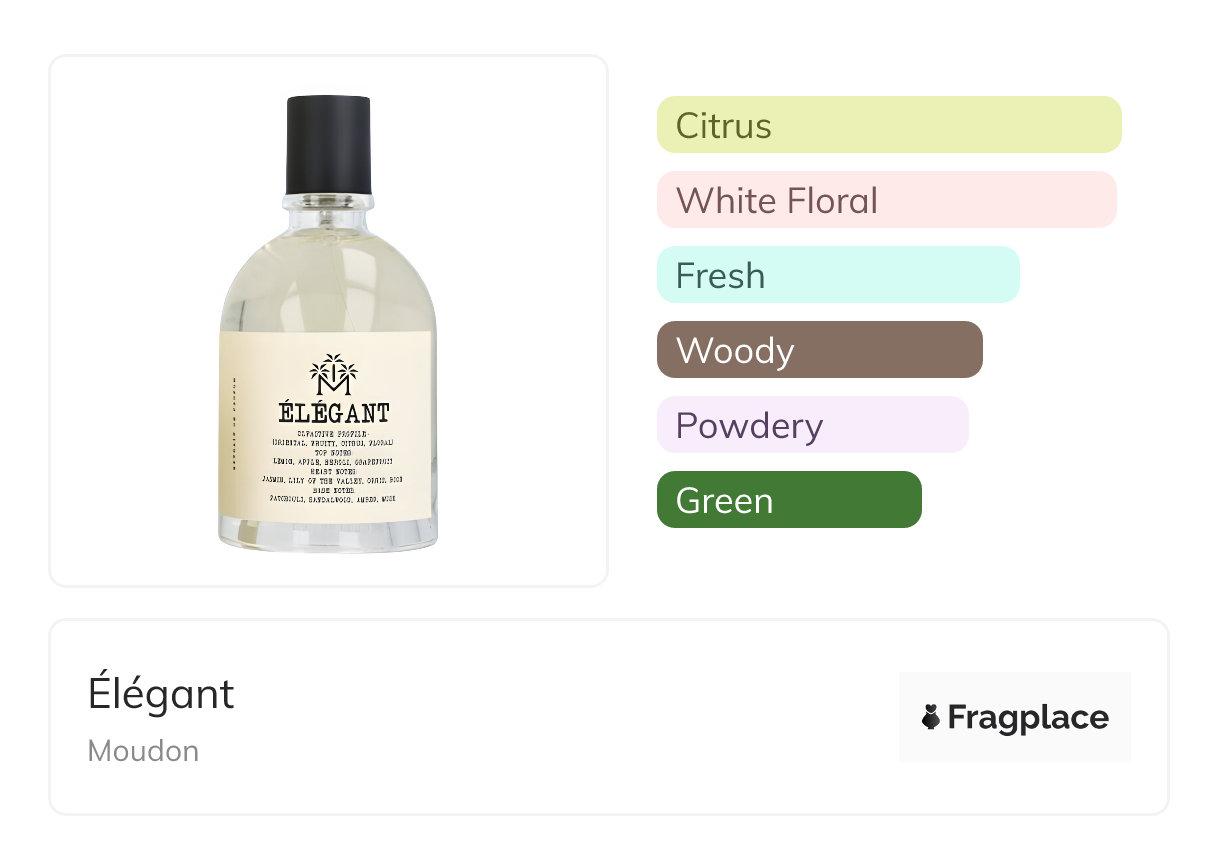Click the Woody accord bar

[819, 350]
